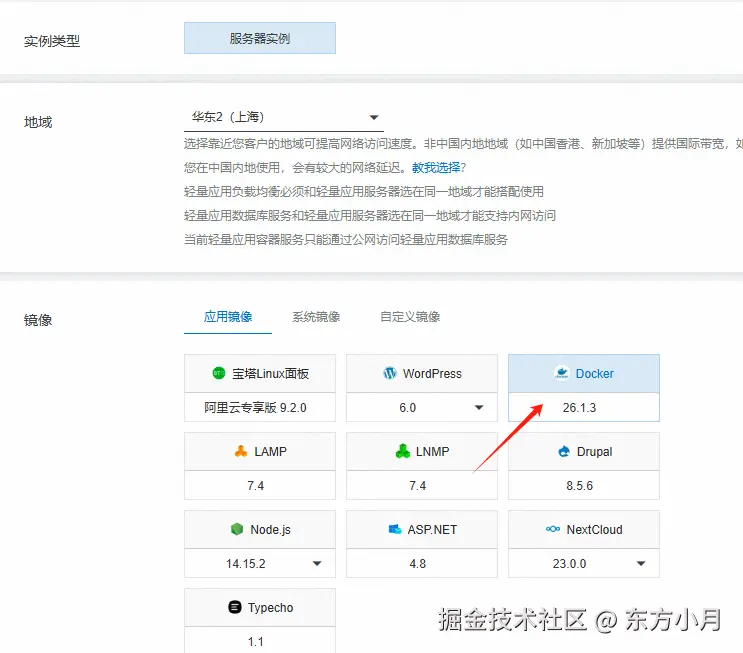The image size is (743, 653).
Task: Click the Drupal drop icon
Action: pyautogui.click(x=564, y=452)
